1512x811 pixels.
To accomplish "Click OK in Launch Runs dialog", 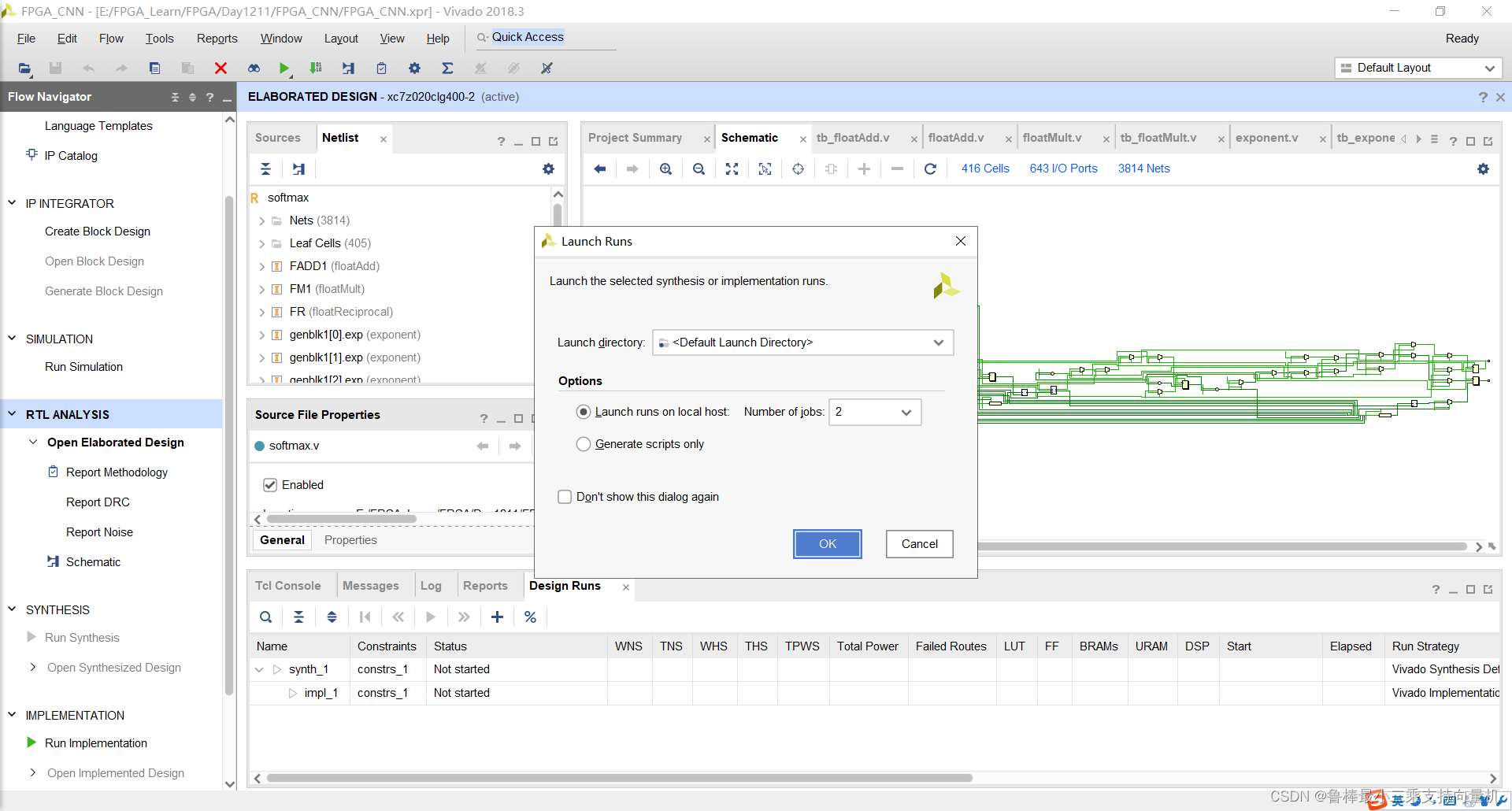I will click(828, 544).
